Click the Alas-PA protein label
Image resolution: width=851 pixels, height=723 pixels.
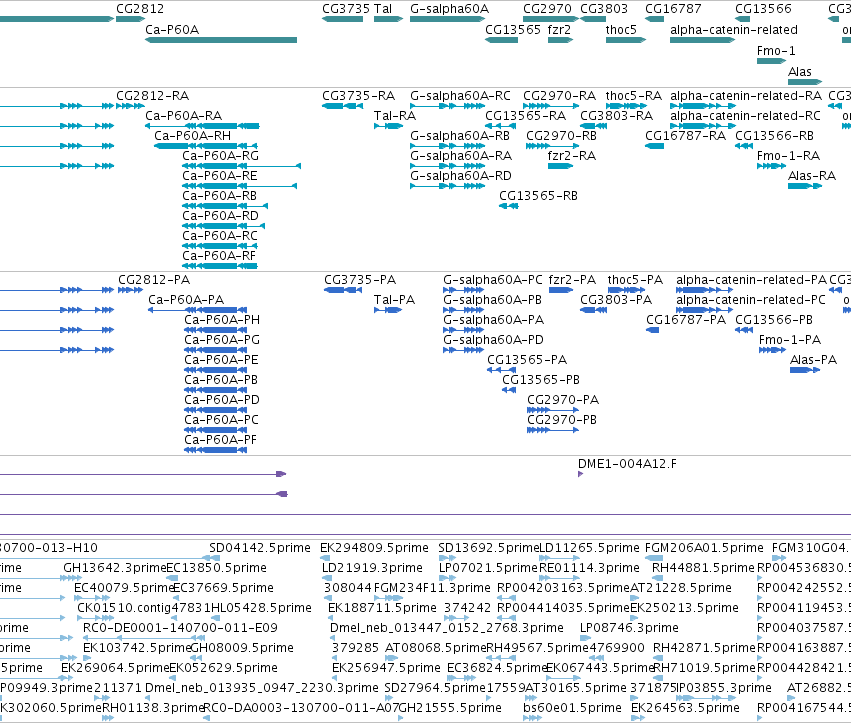814,360
